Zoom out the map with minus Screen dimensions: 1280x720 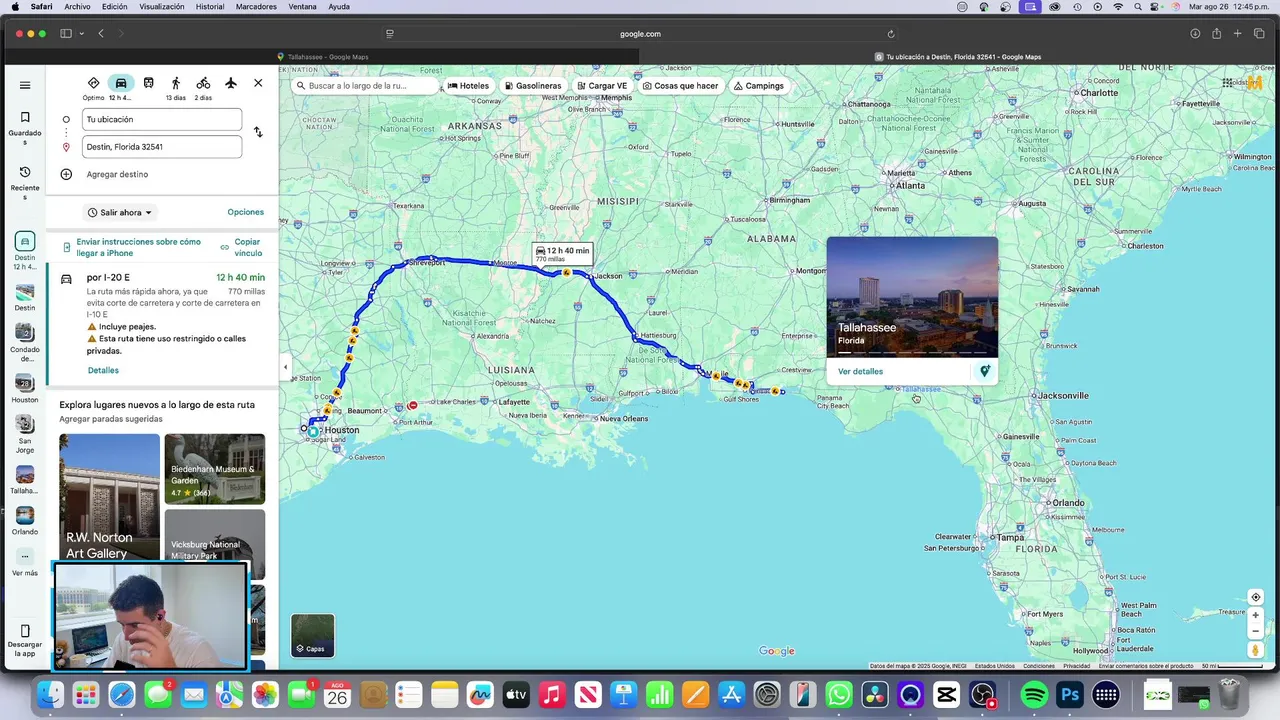click(1256, 631)
